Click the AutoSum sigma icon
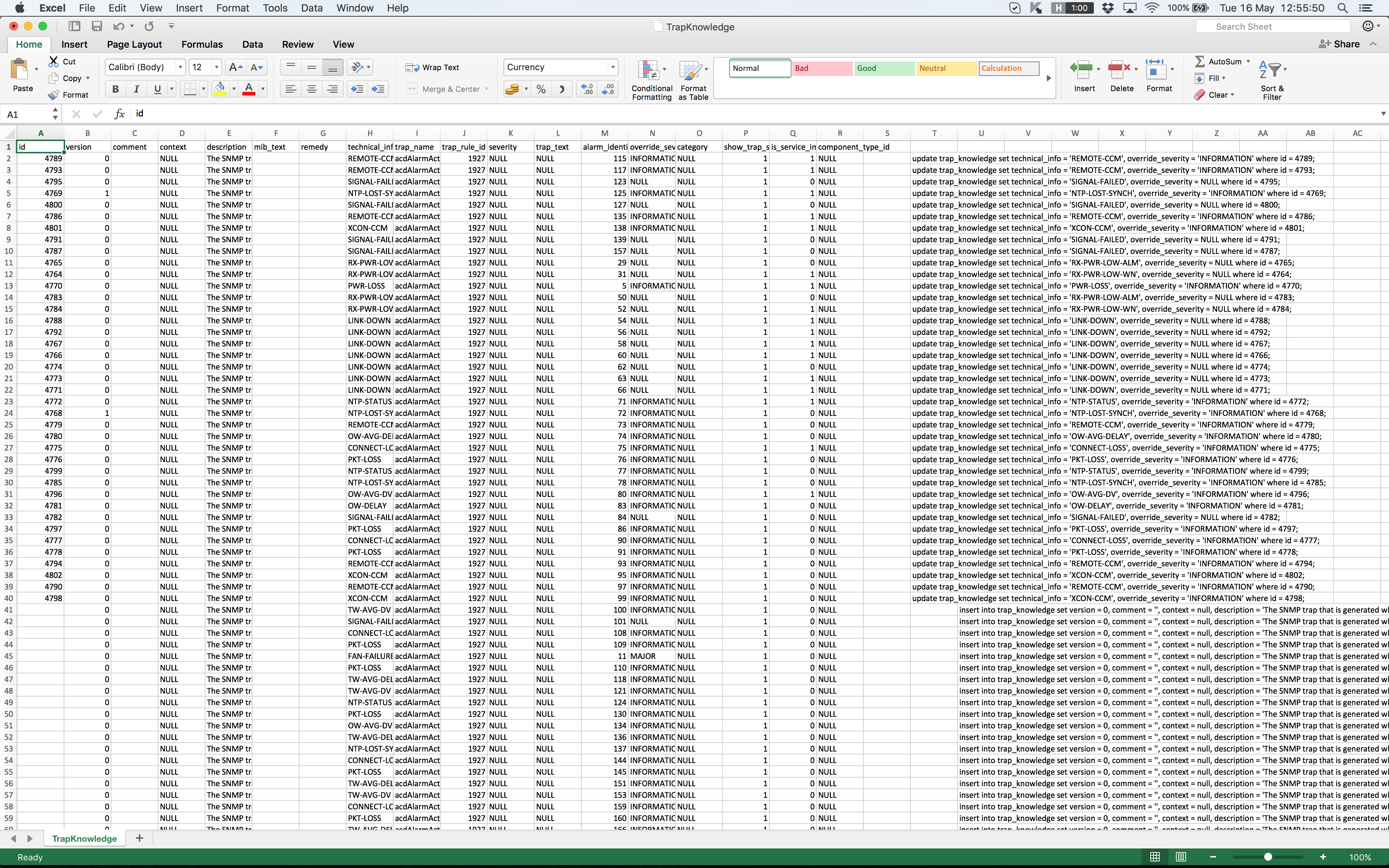 [x=1199, y=61]
